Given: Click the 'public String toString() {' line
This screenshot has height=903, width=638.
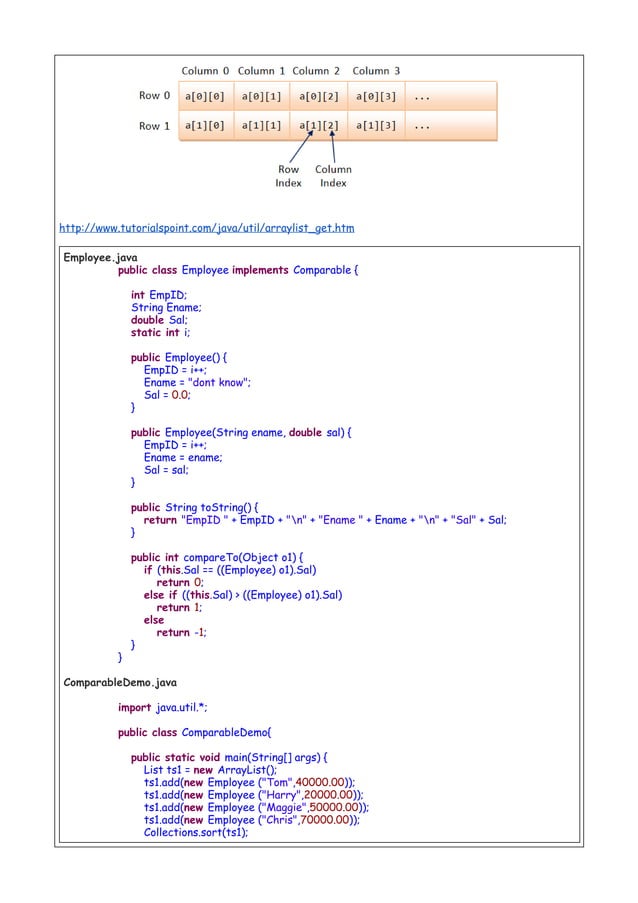Looking at the screenshot, I should tap(195, 507).
